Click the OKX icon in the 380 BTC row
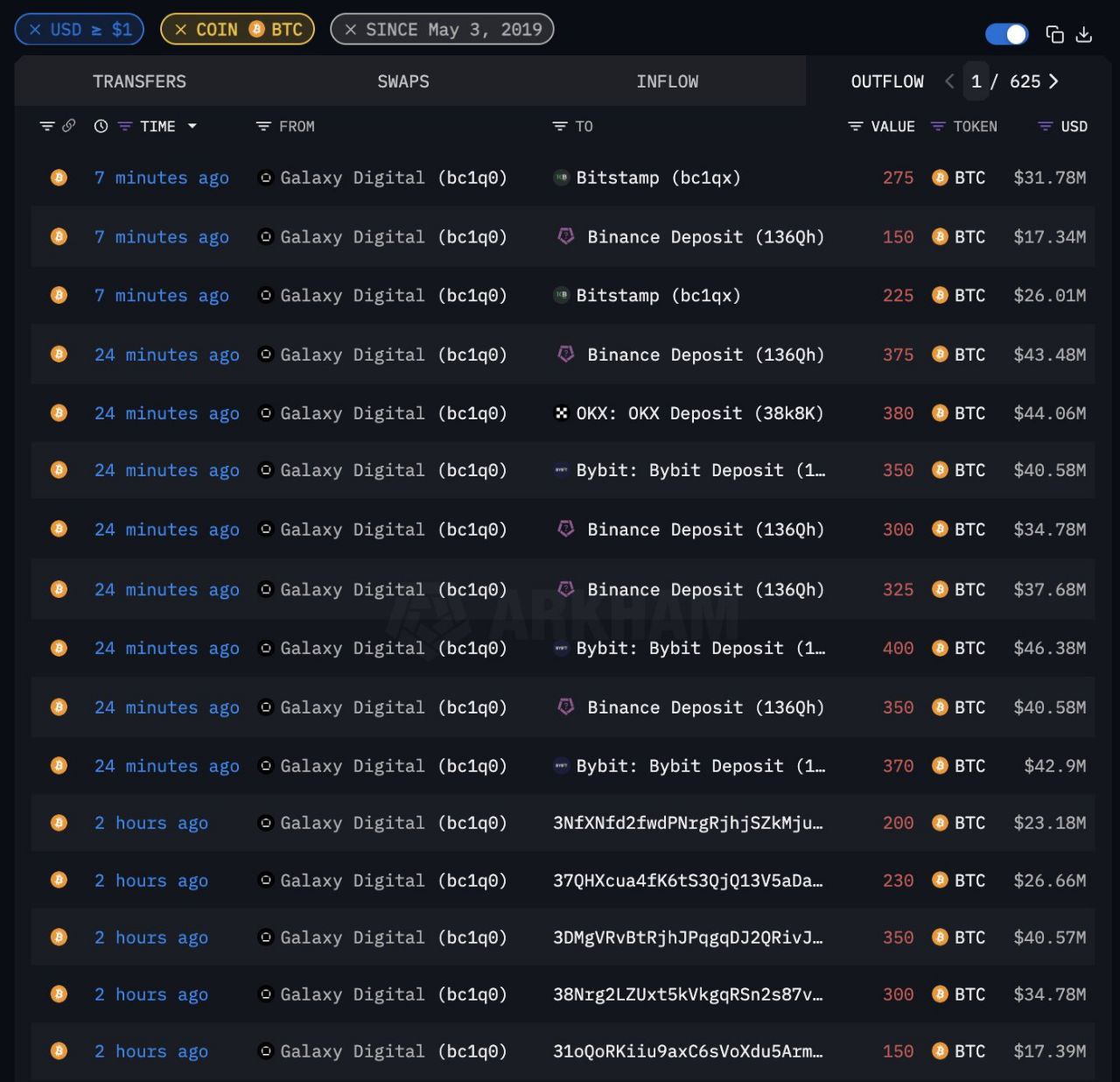 coord(562,413)
